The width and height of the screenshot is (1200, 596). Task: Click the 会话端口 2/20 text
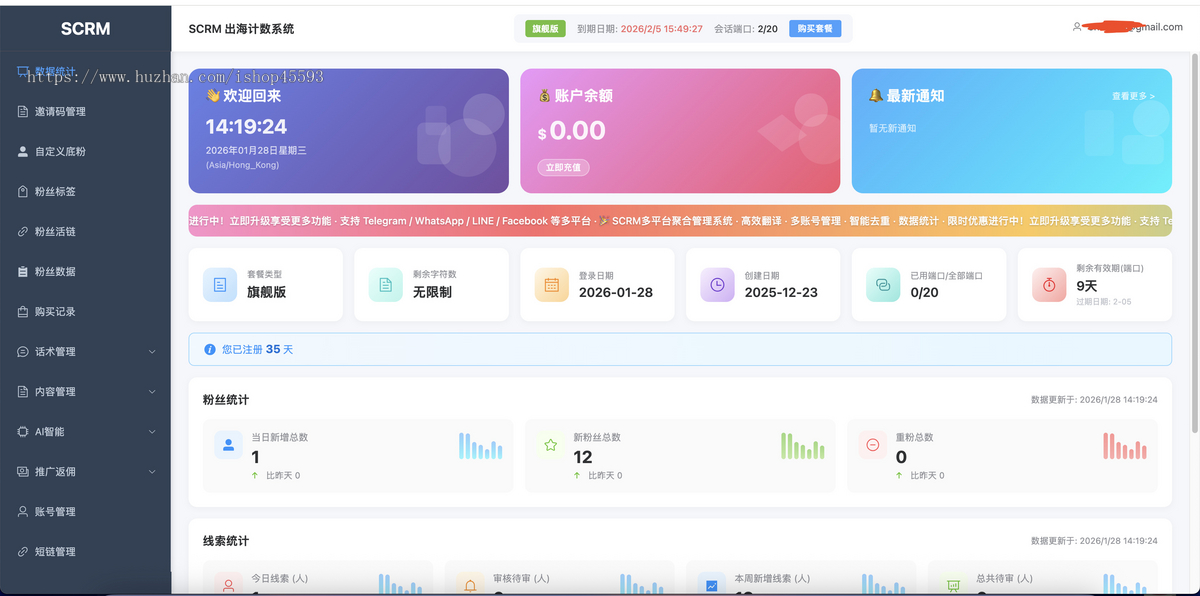746,29
